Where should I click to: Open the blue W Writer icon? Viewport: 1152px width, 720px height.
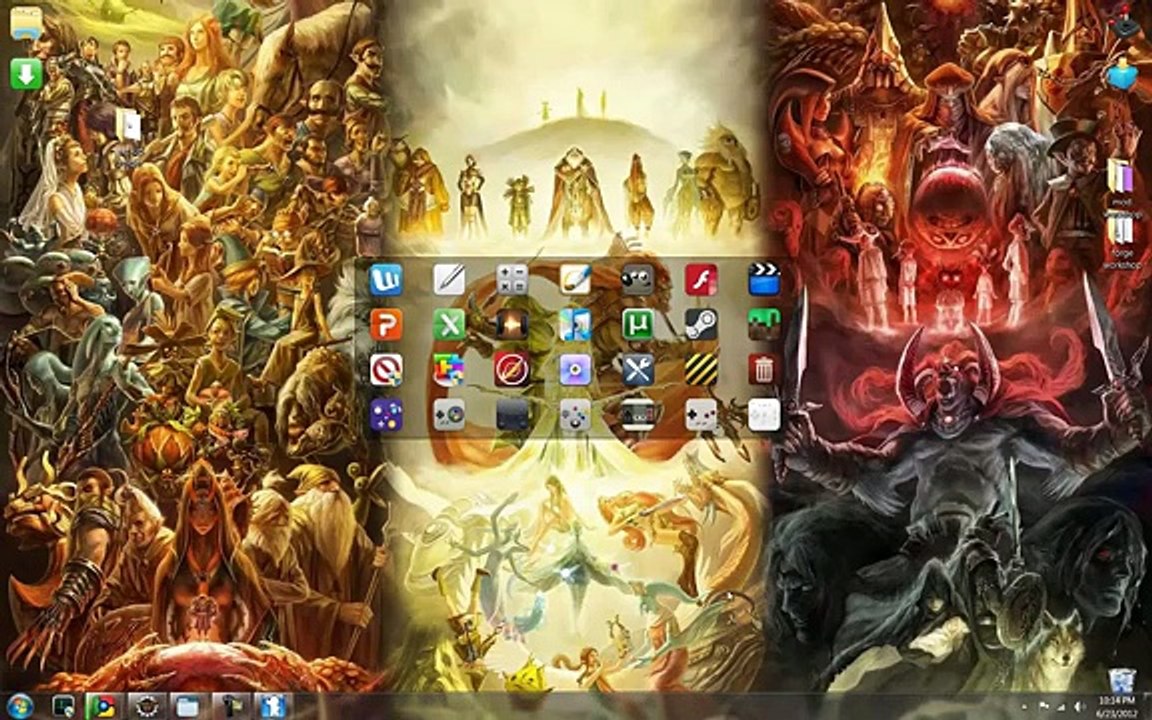(x=386, y=280)
